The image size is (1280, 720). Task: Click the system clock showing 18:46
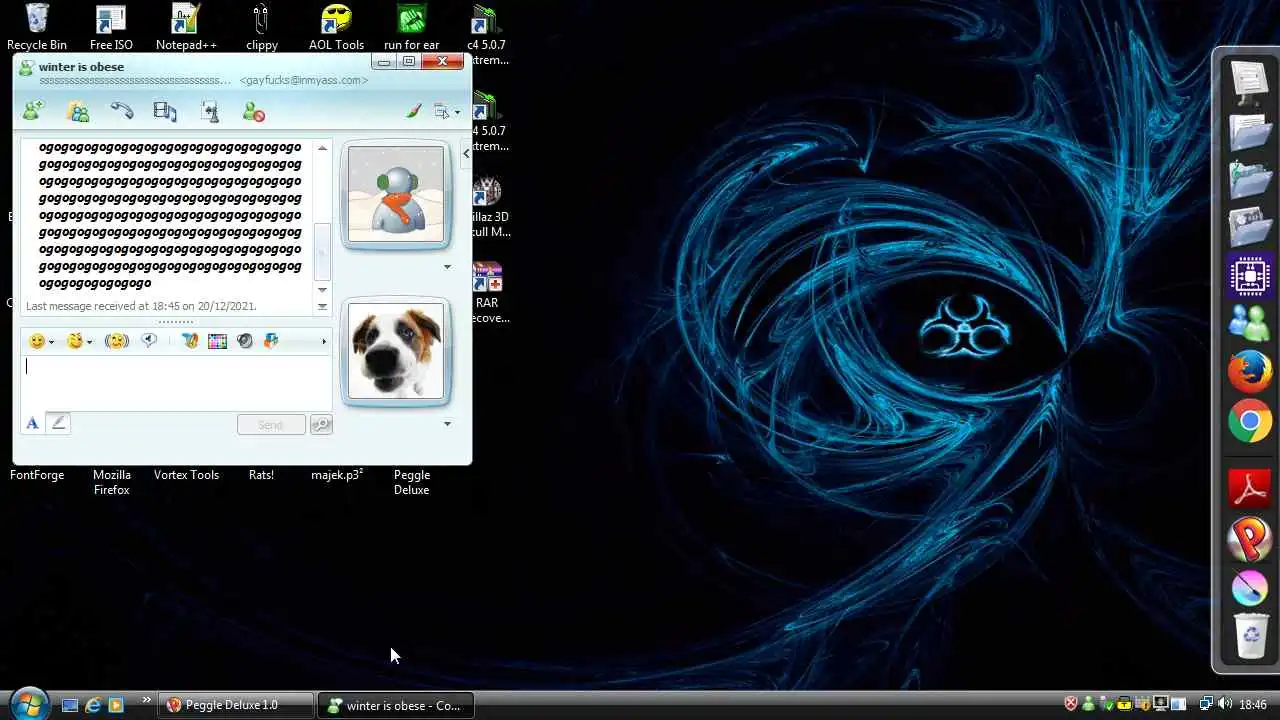click(x=1253, y=705)
